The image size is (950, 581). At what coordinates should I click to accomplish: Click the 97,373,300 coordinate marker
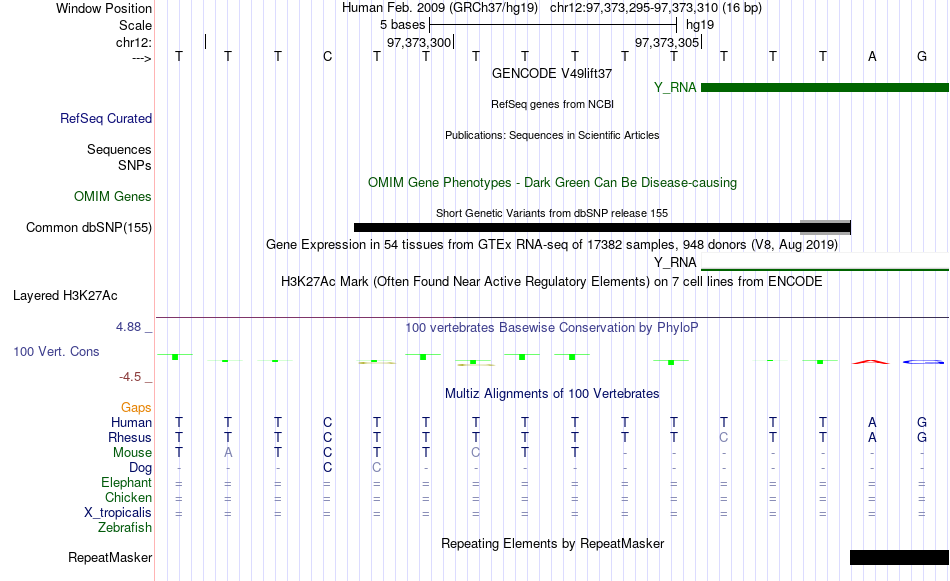(x=419, y=42)
